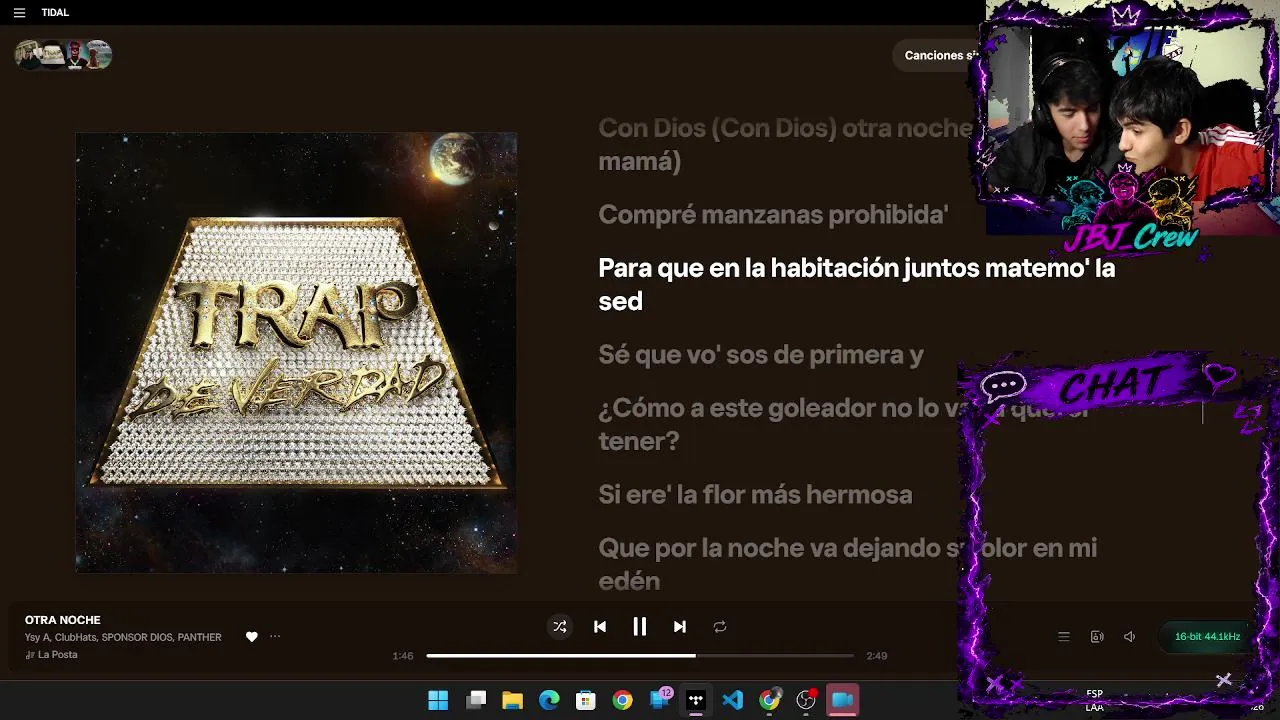Toggle shuffle playback
Image resolution: width=1280 pixels, height=720 pixels.
click(560, 627)
